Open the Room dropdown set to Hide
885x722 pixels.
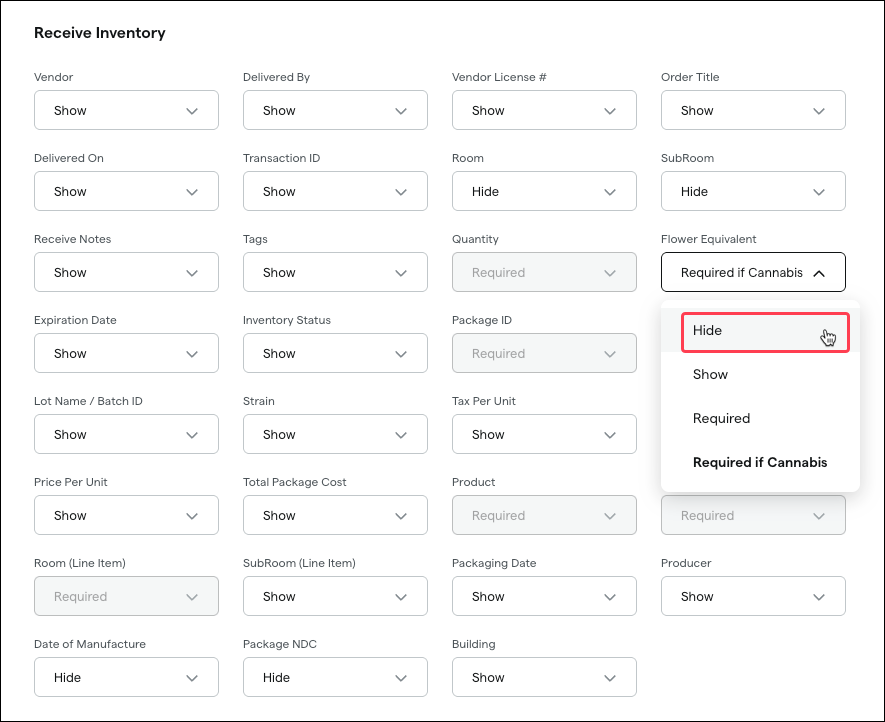tap(544, 191)
